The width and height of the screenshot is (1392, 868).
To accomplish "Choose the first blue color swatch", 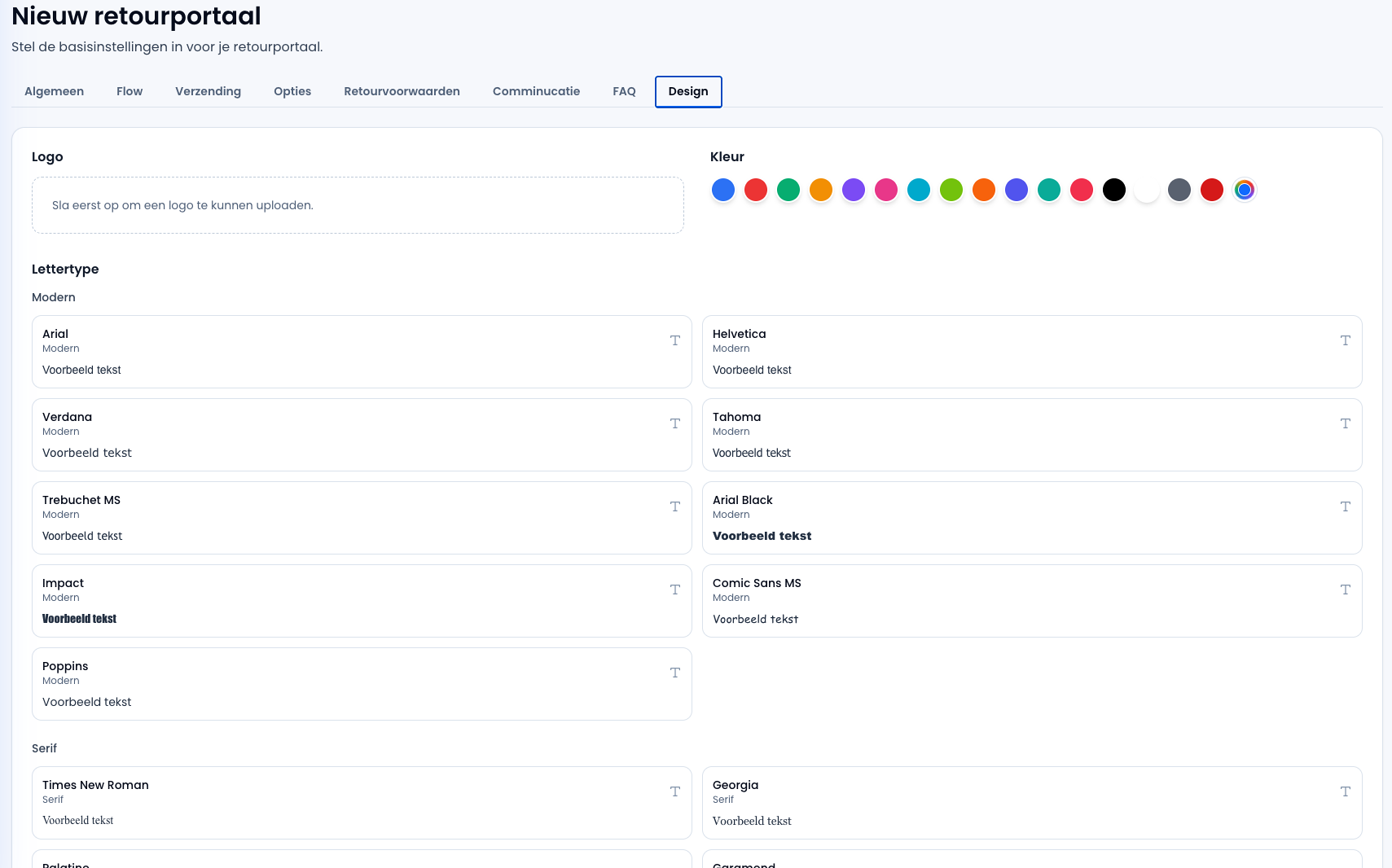I will 723,190.
